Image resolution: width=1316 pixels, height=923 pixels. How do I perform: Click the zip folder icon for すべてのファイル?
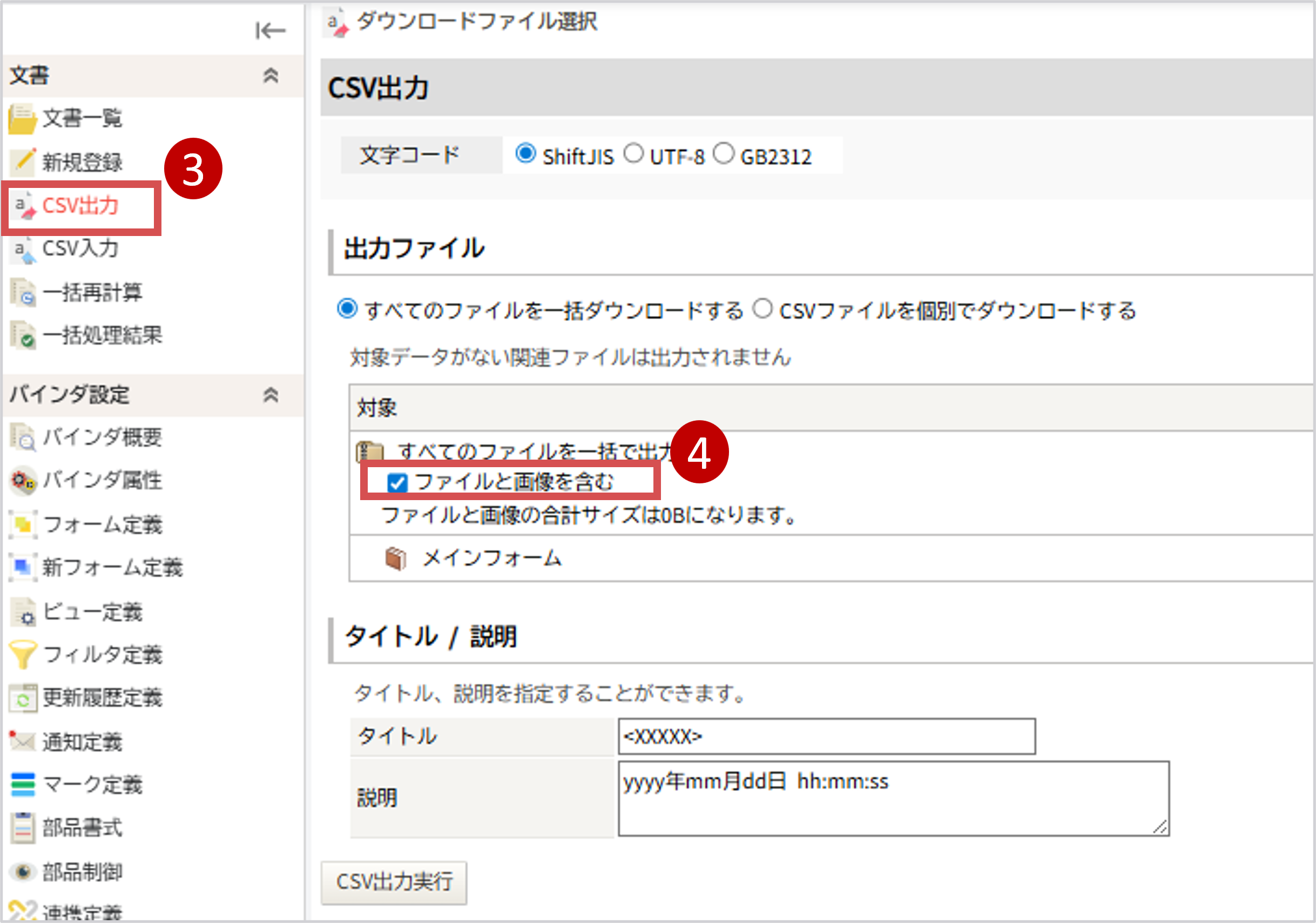point(370,452)
